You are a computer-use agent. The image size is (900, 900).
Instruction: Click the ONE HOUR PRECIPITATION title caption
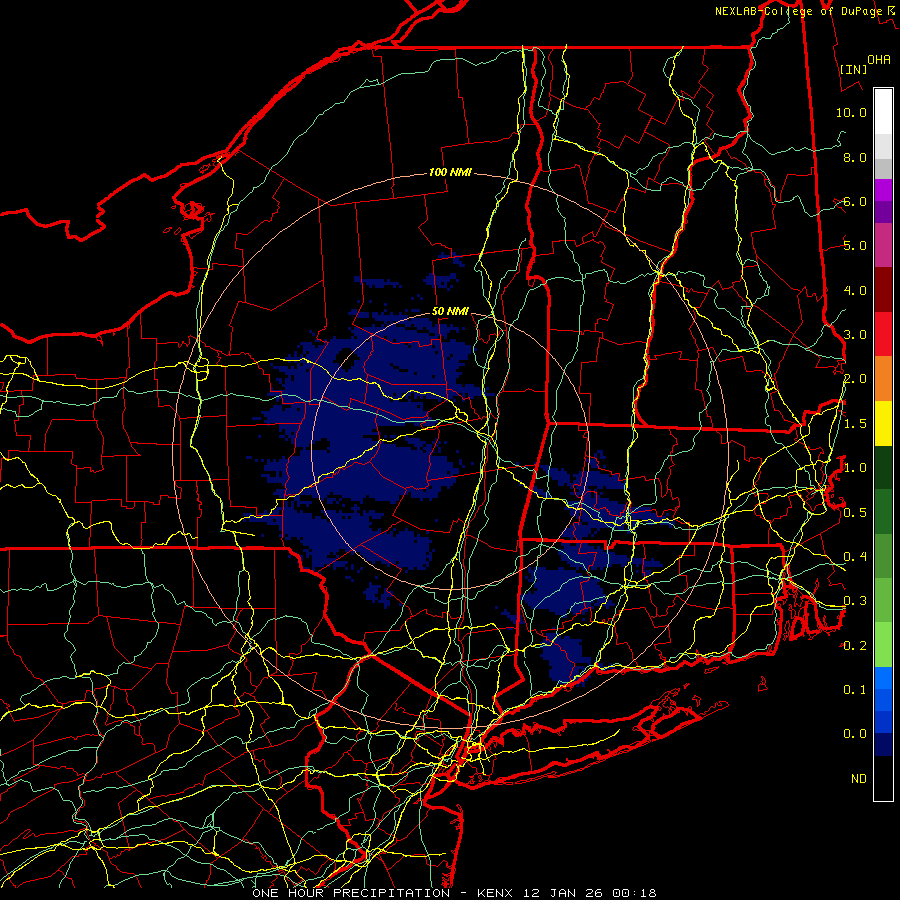point(351,893)
